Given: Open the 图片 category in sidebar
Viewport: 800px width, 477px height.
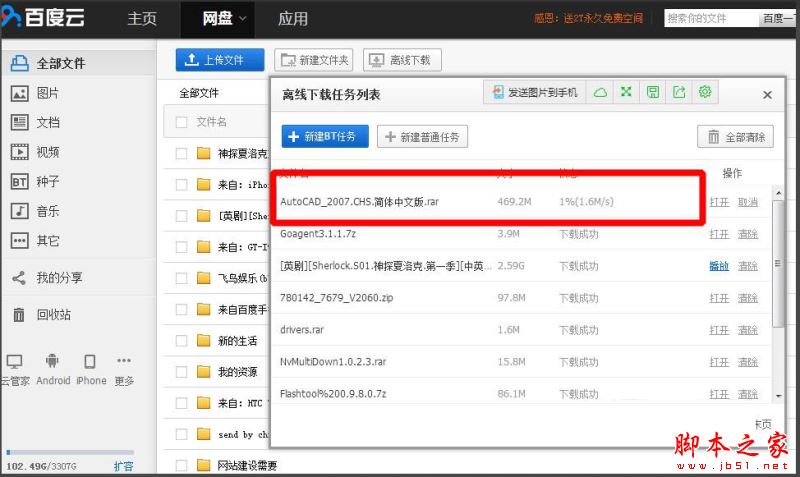Looking at the screenshot, I should click(35, 93).
